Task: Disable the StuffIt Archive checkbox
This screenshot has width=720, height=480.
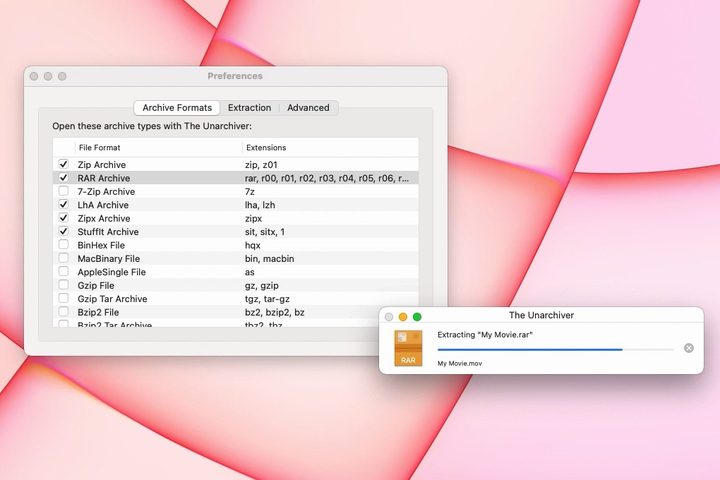Action: 63,232
